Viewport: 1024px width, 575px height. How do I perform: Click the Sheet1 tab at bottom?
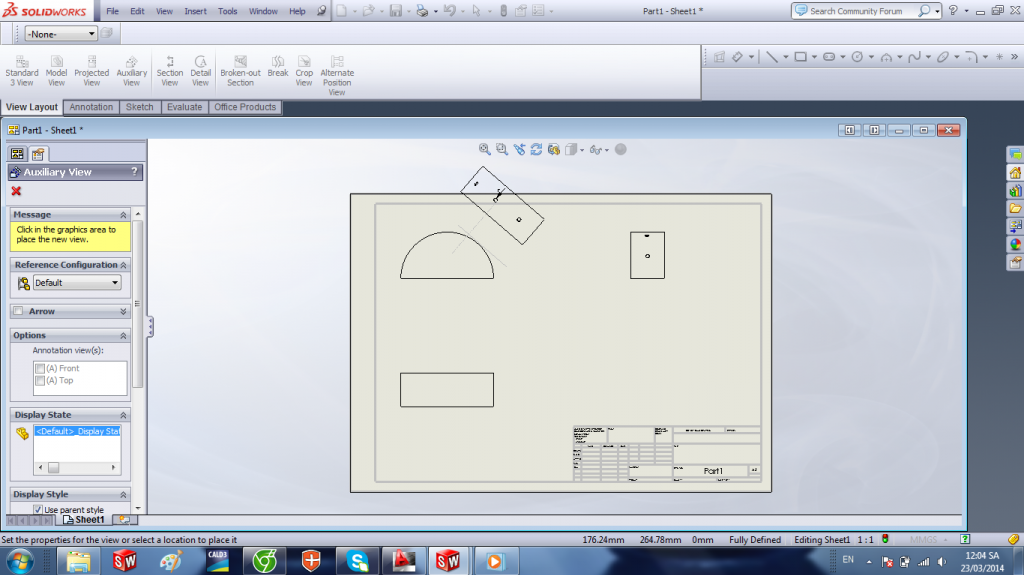[x=84, y=520]
